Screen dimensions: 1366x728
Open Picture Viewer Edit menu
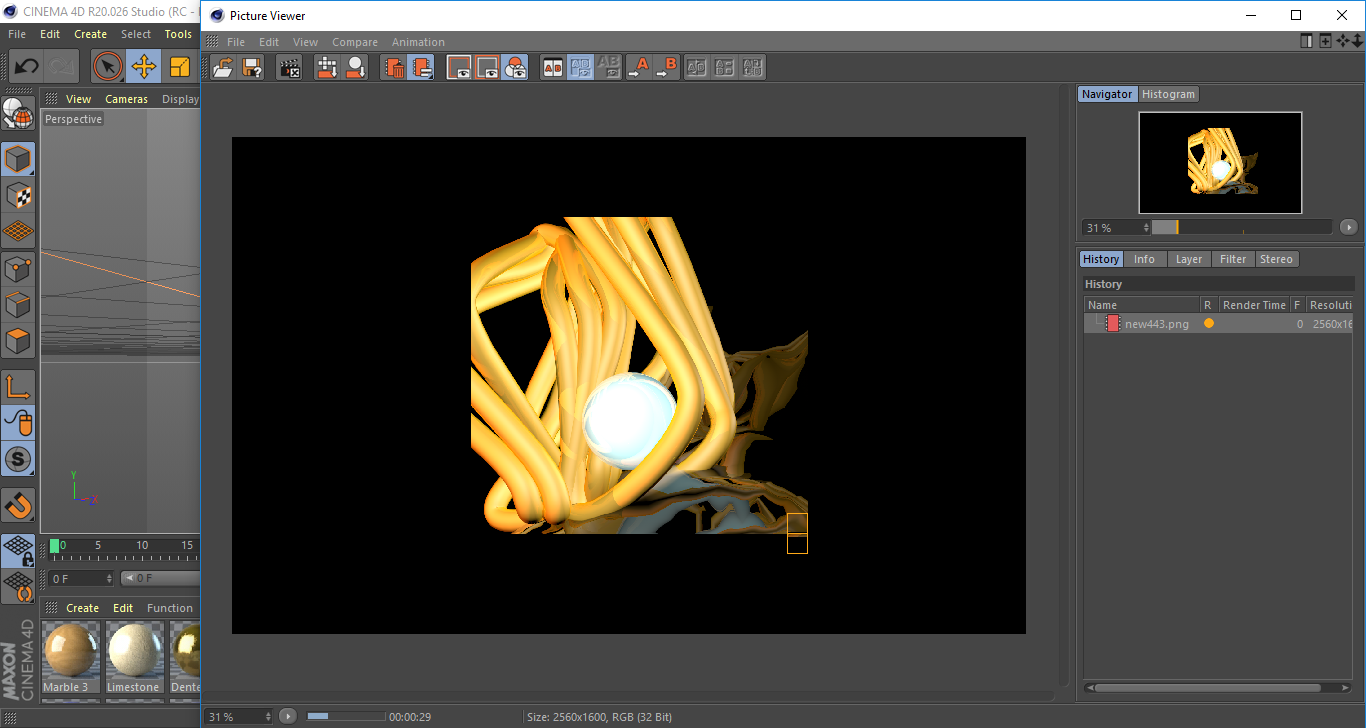pyautogui.click(x=269, y=42)
